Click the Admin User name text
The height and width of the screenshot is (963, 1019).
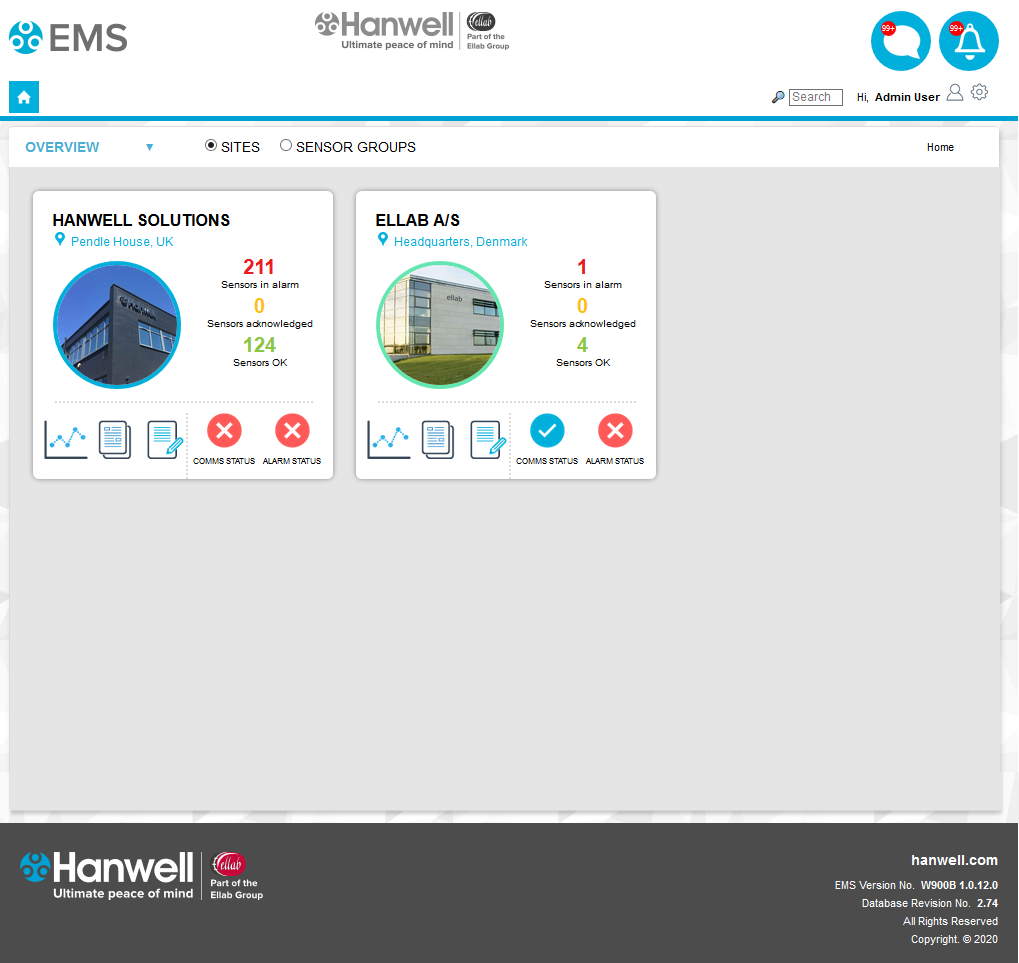point(907,97)
